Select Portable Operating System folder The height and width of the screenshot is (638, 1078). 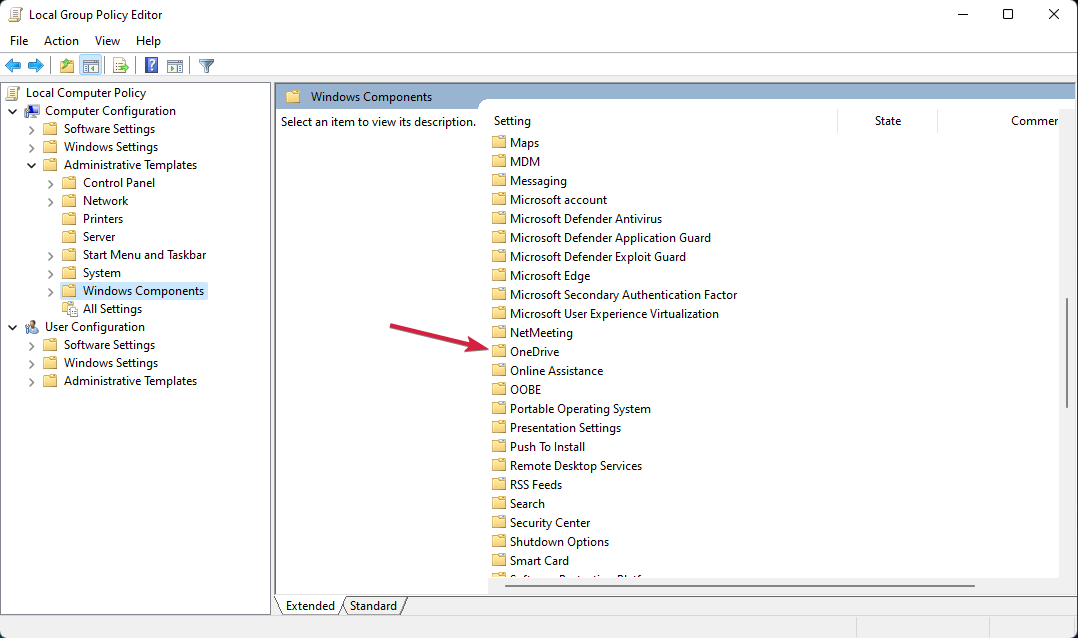pos(580,408)
